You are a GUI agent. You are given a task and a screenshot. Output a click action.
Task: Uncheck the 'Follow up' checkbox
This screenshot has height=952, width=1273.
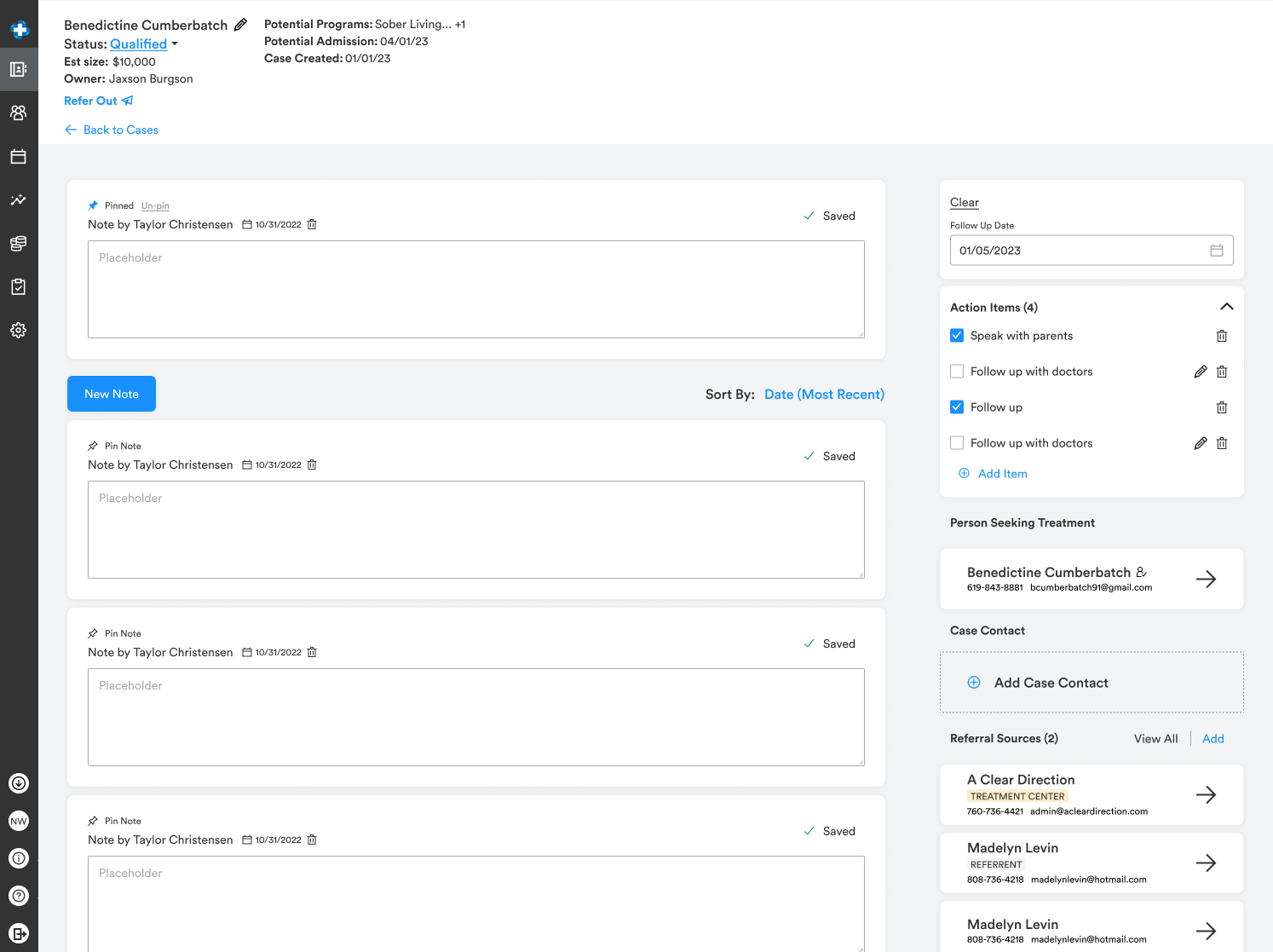coord(957,407)
